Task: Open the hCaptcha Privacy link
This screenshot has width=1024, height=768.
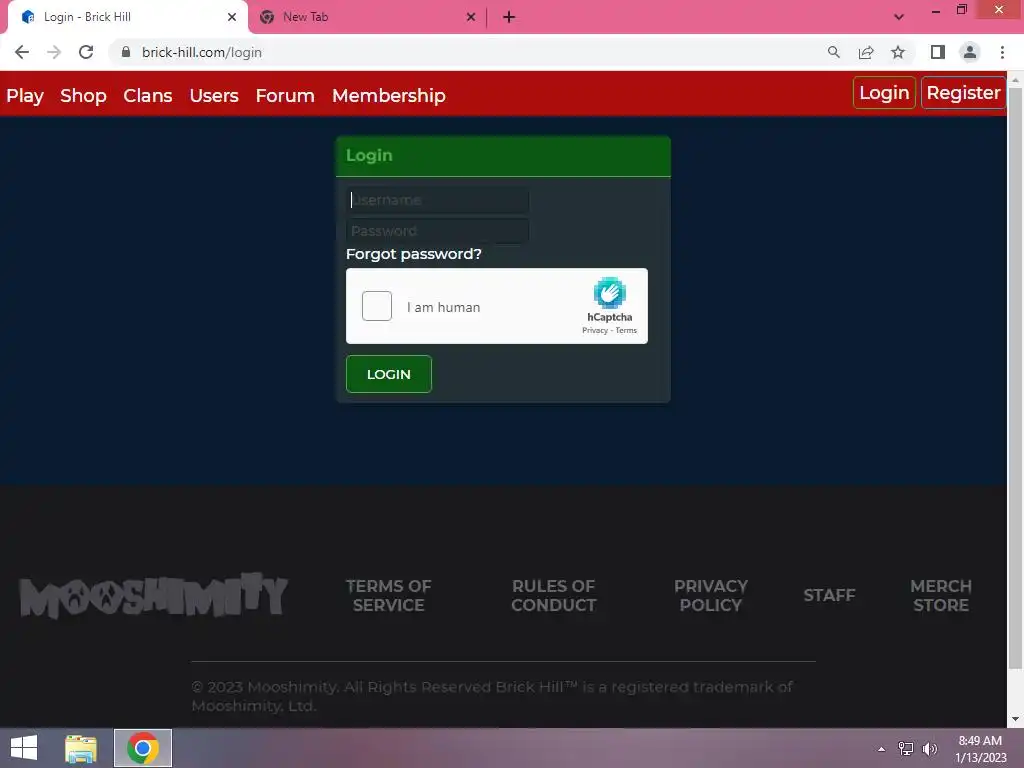Action: coord(594,330)
